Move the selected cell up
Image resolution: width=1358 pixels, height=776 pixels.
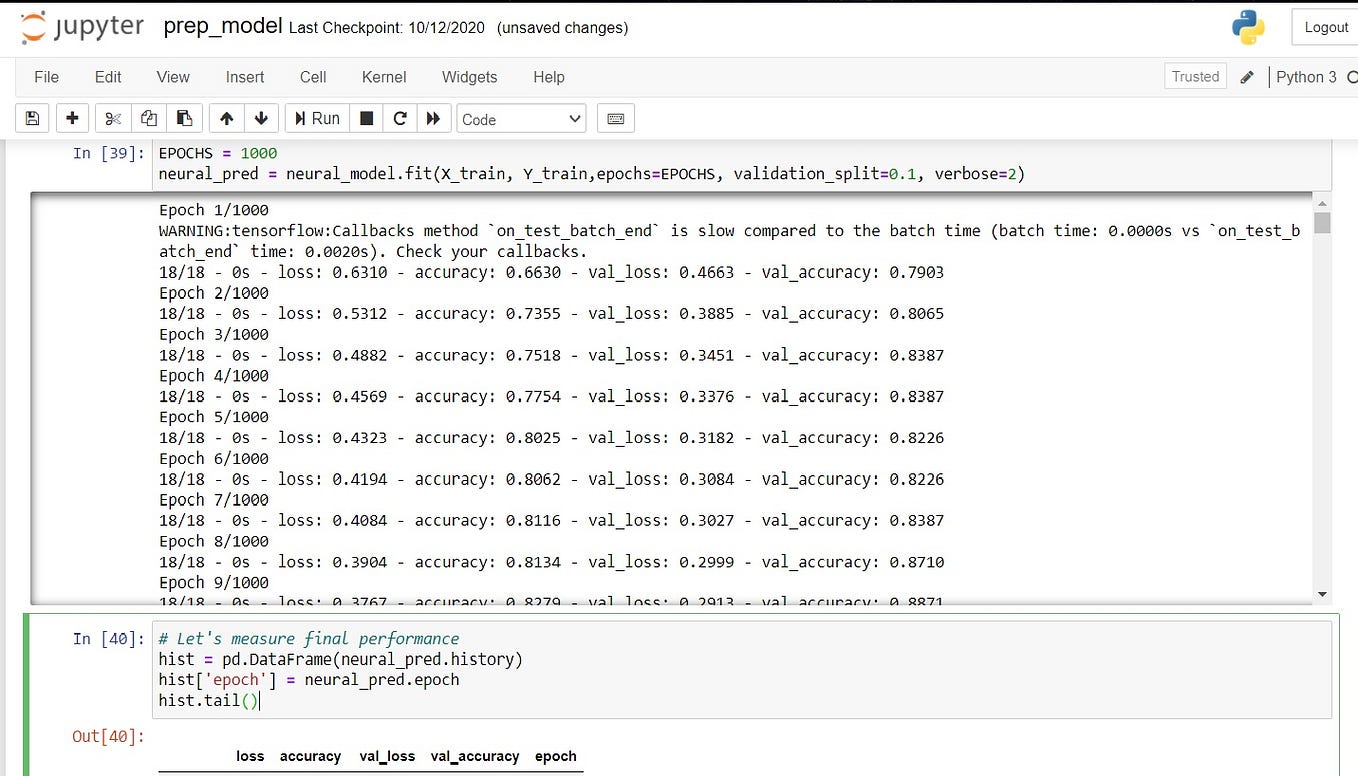[x=225, y=118]
